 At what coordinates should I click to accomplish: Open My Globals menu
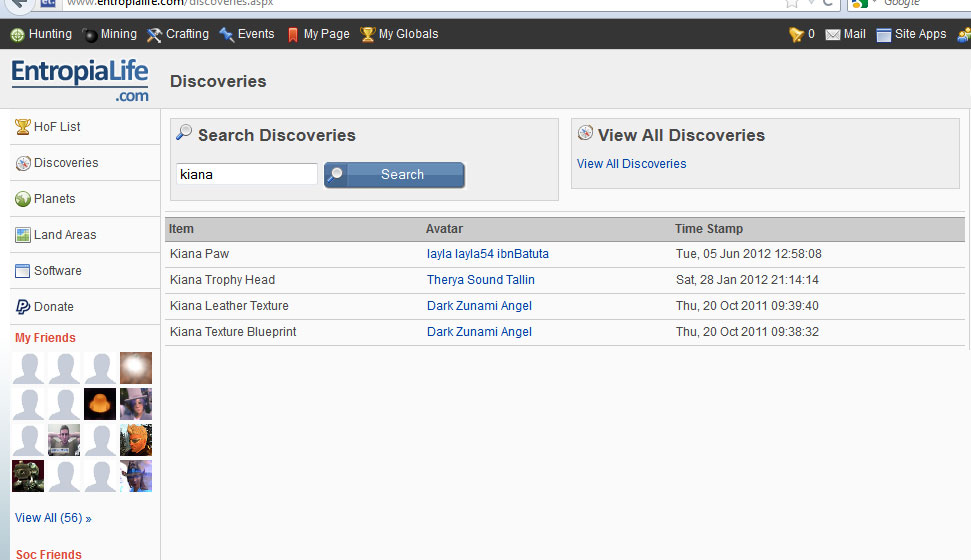click(408, 34)
